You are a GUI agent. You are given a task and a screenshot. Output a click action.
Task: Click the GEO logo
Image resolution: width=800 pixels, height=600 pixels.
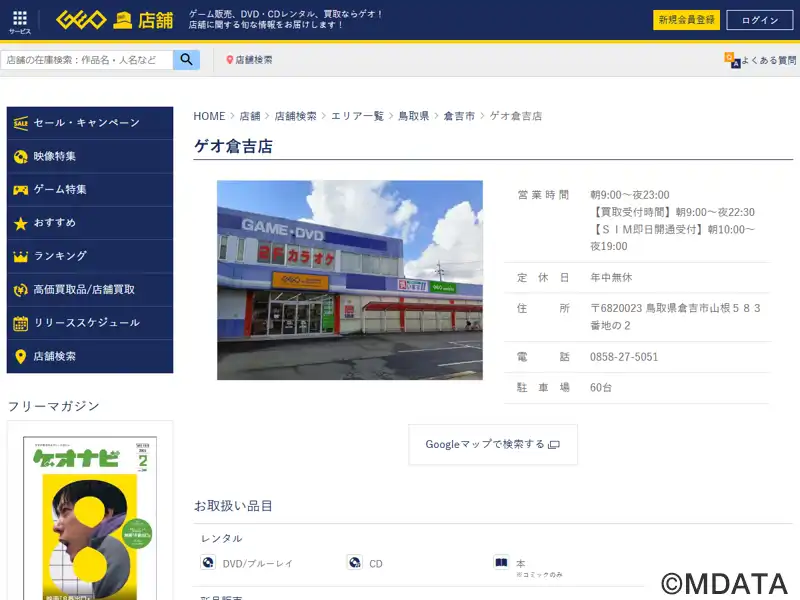click(x=81, y=20)
